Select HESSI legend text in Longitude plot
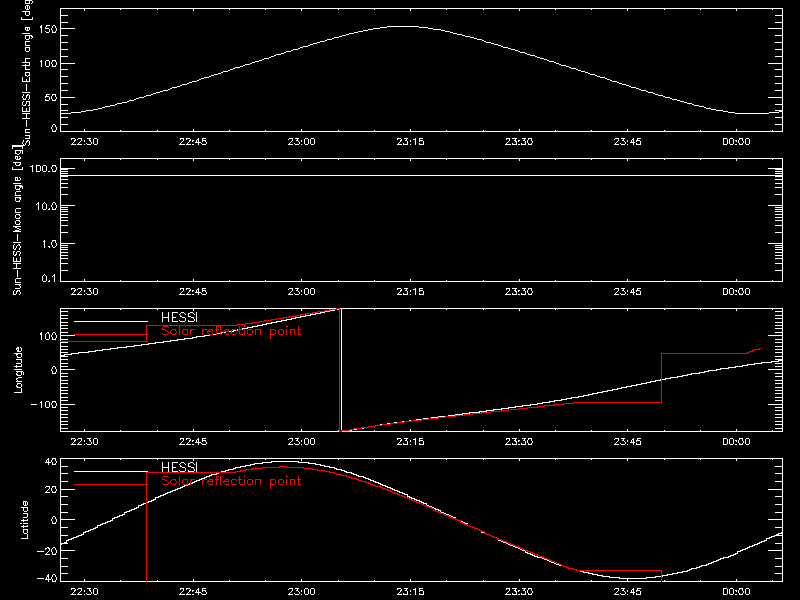Viewport: 800px width, 600px height. tap(179, 317)
